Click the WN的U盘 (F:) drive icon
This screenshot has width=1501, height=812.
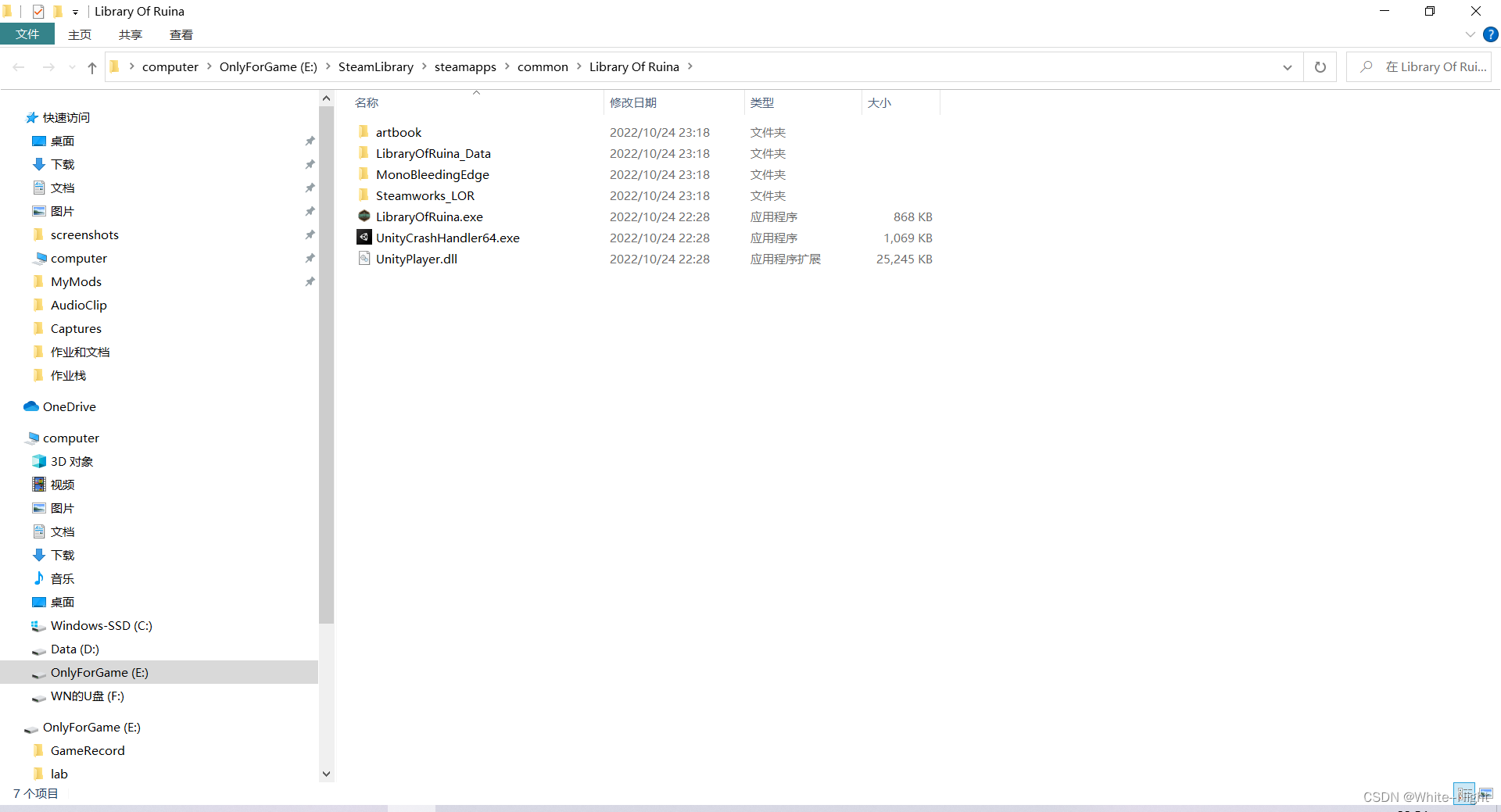click(38, 696)
